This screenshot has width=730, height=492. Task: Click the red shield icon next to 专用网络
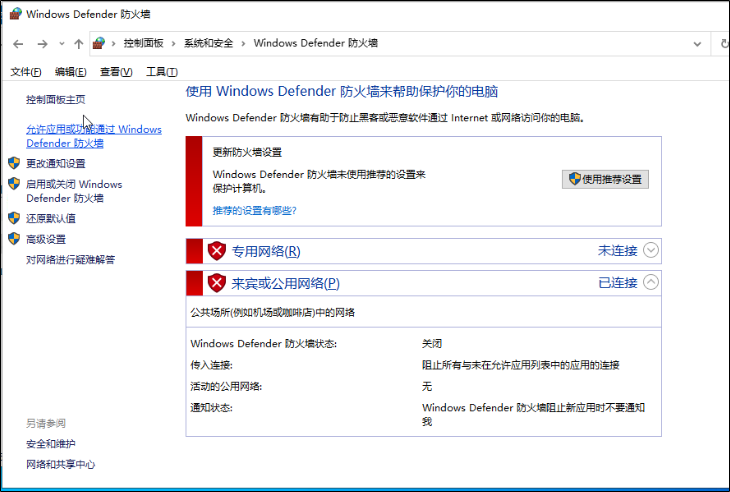coord(216,251)
